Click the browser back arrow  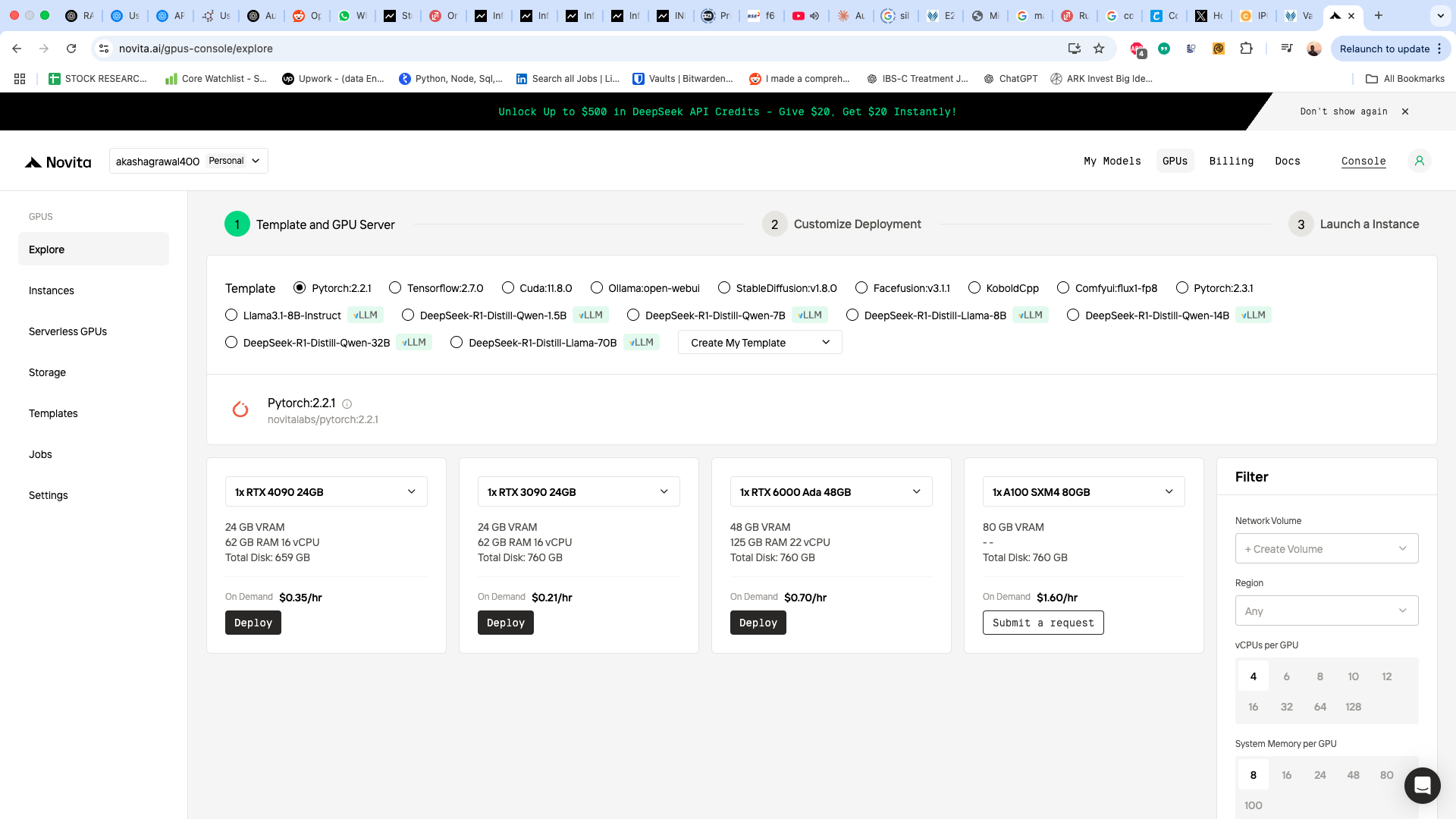click(17, 49)
